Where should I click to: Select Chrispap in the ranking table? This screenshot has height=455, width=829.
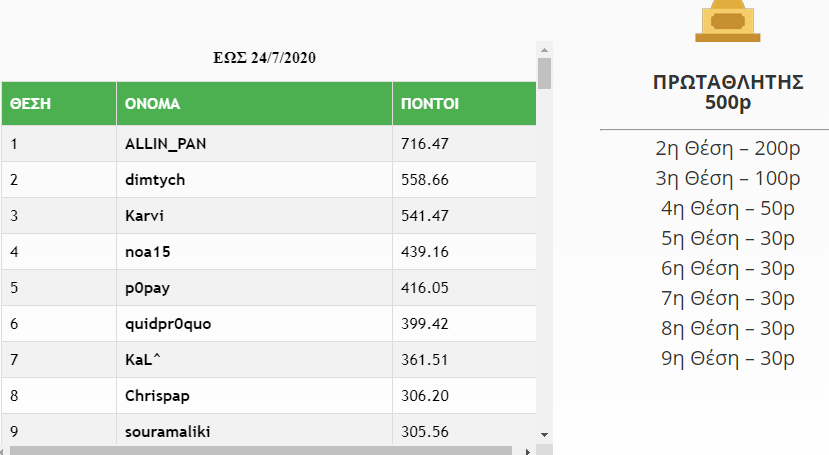click(x=157, y=396)
